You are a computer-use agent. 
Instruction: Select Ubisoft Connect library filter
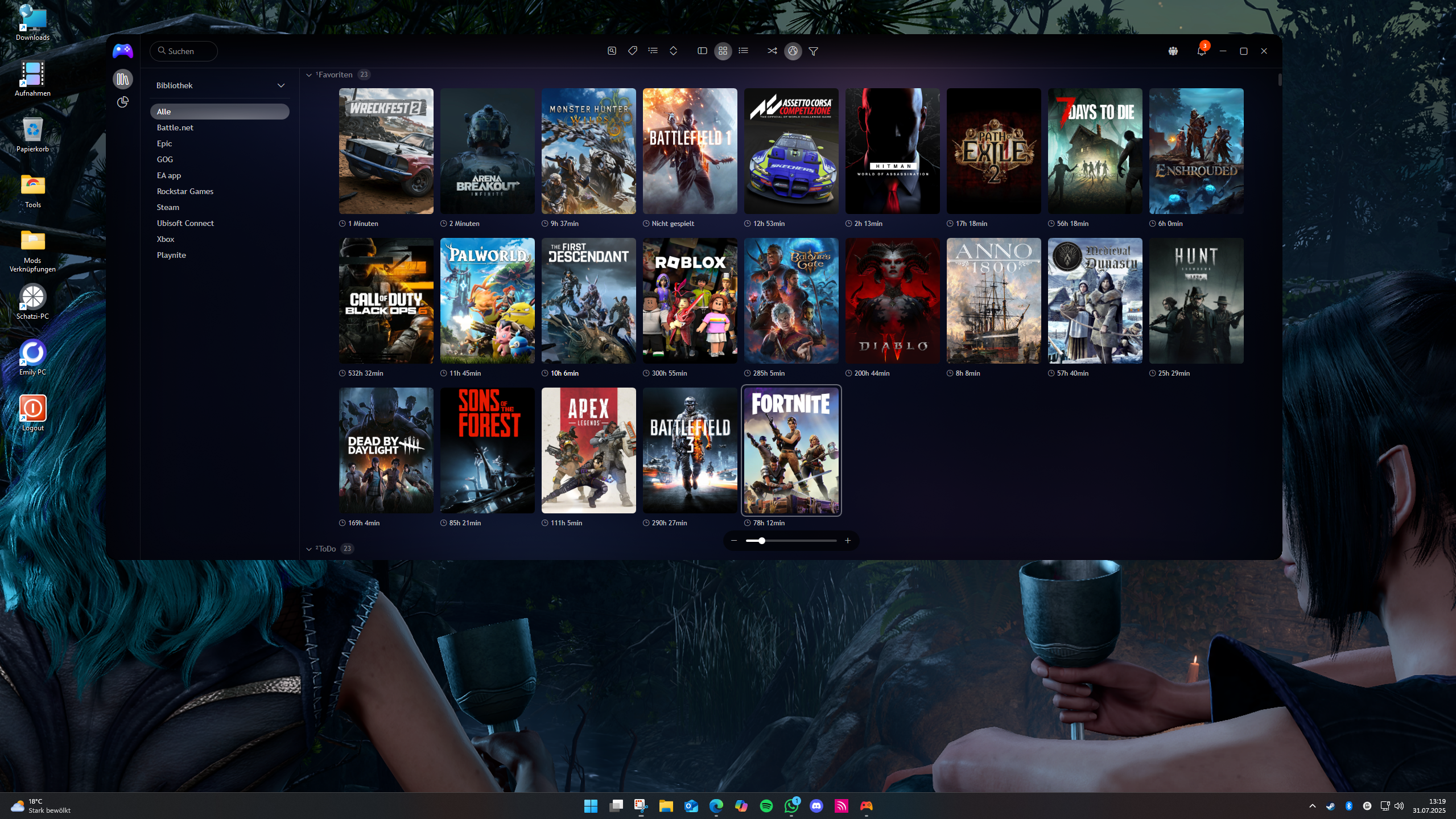185,223
